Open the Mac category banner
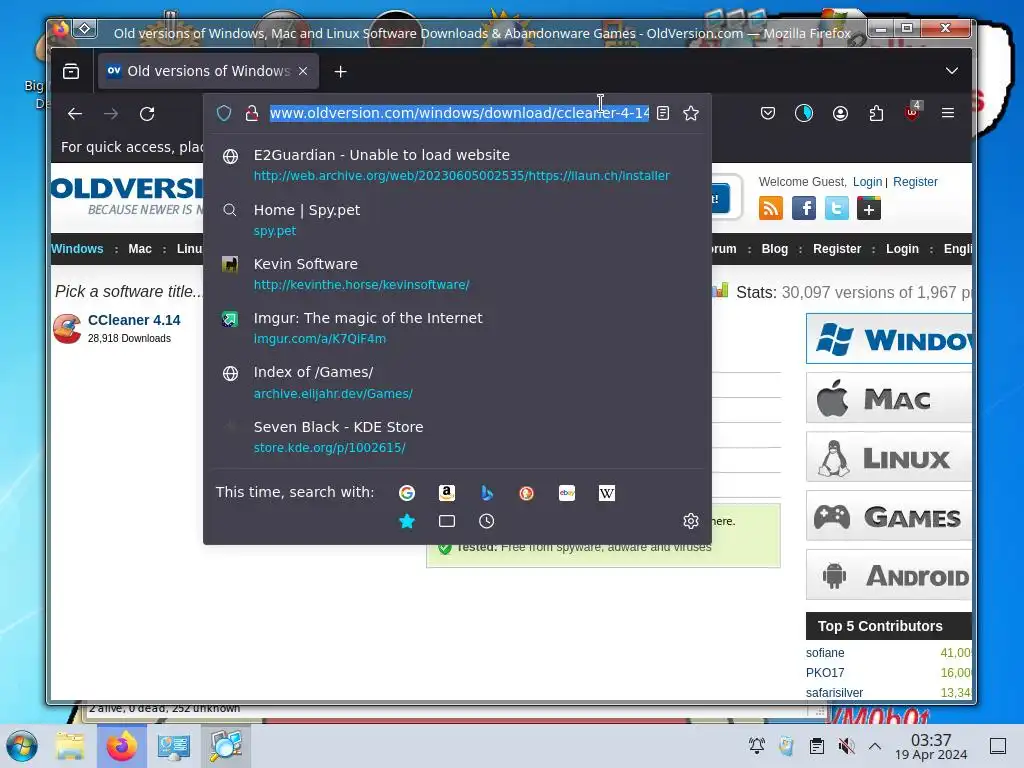The height and width of the screenshot is (768, 1024). coord(889,398)
